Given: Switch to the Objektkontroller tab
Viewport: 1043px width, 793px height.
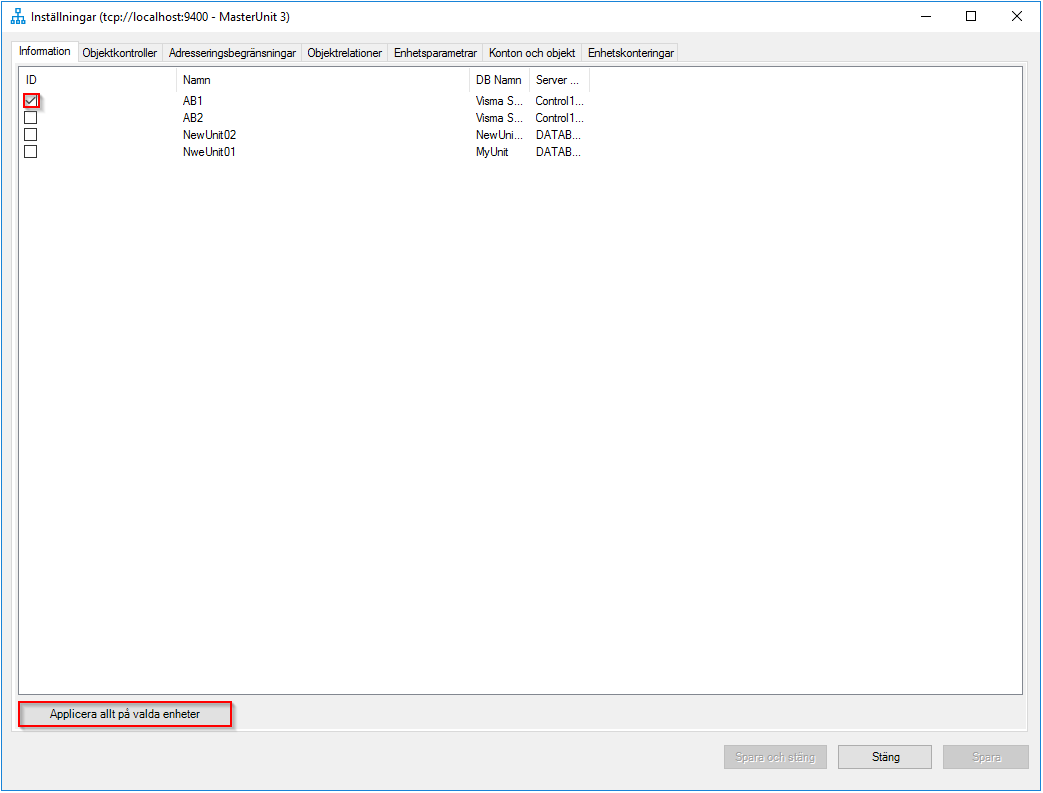Looking at the screenshot, I should click(119, 52).
